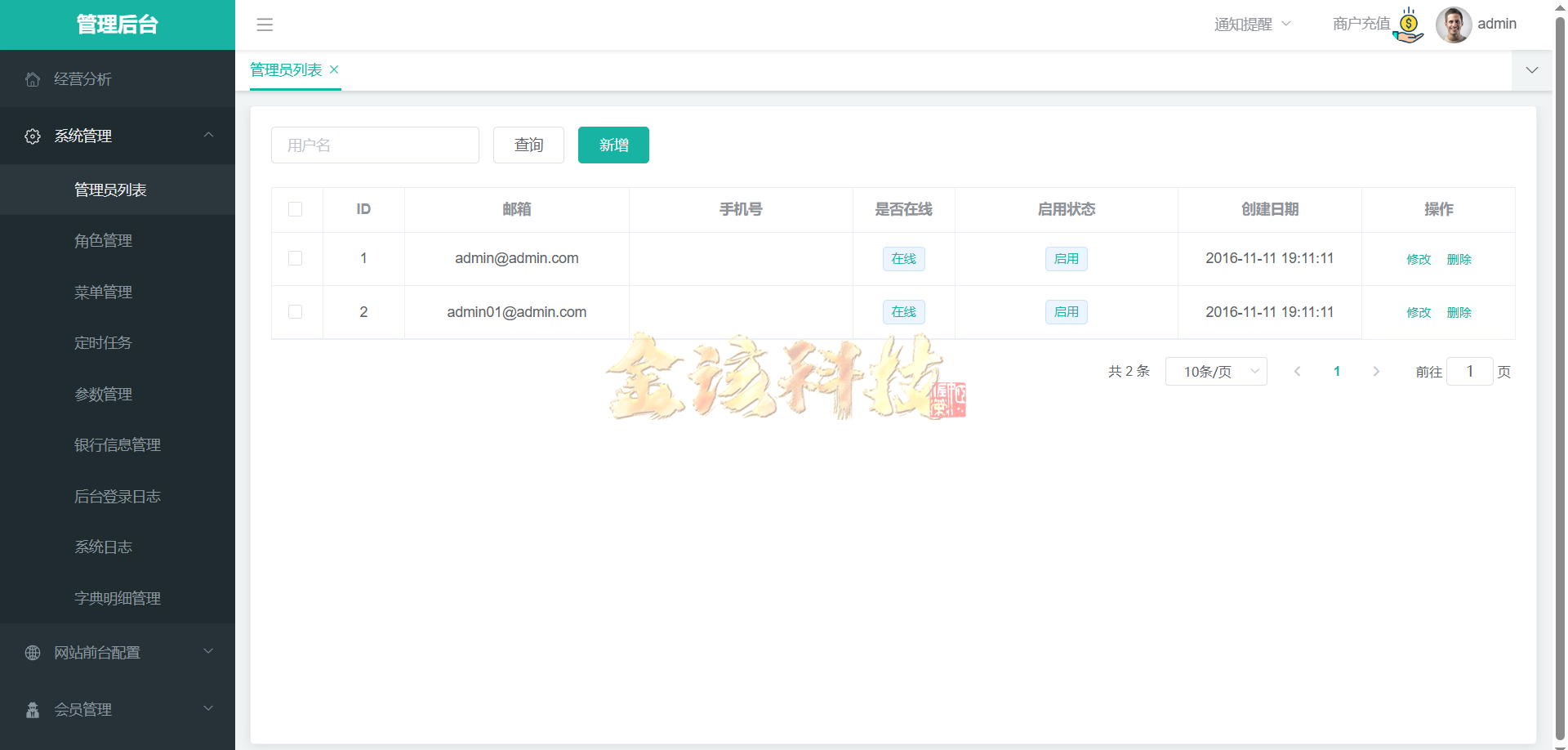Click 修改 link on the first row

(x=1419, y=258)
